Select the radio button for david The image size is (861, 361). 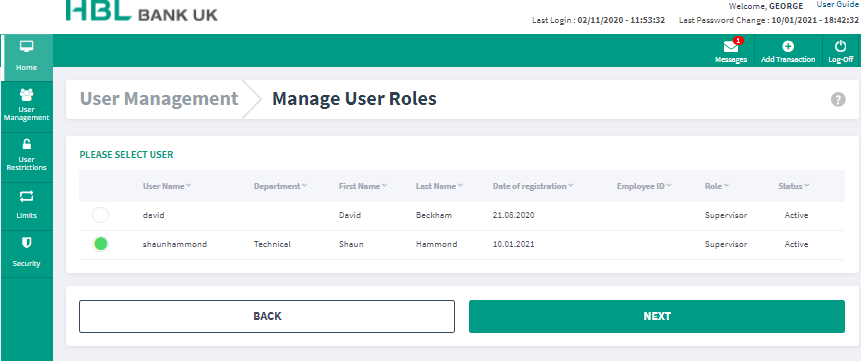100,215
